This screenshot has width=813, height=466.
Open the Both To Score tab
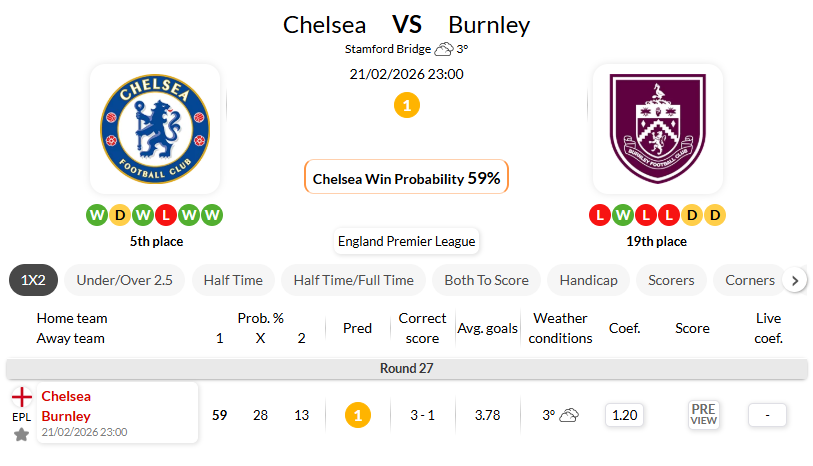pyautogui.click(x=486, y=280)
